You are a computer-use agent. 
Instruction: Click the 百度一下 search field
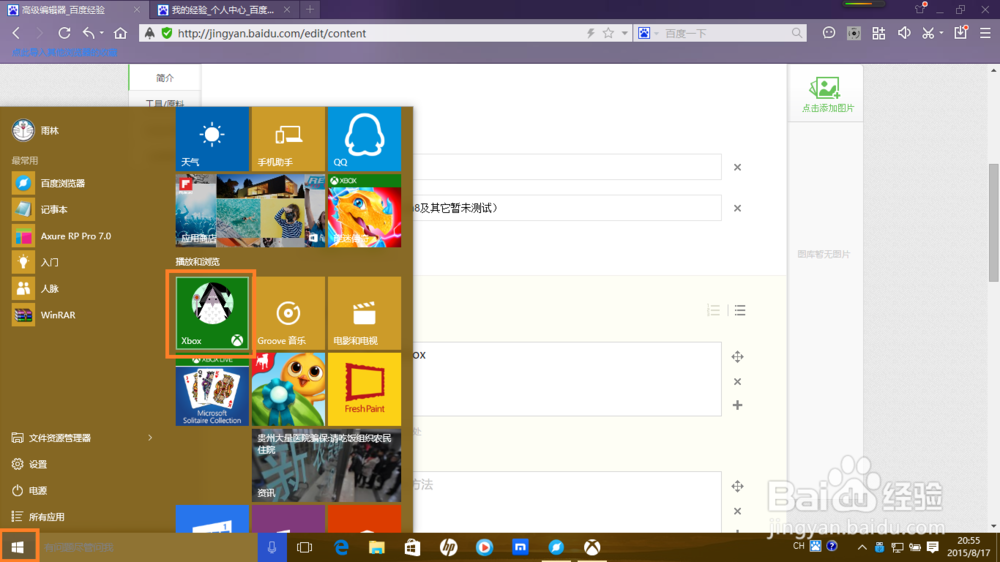tap(725, 33)
